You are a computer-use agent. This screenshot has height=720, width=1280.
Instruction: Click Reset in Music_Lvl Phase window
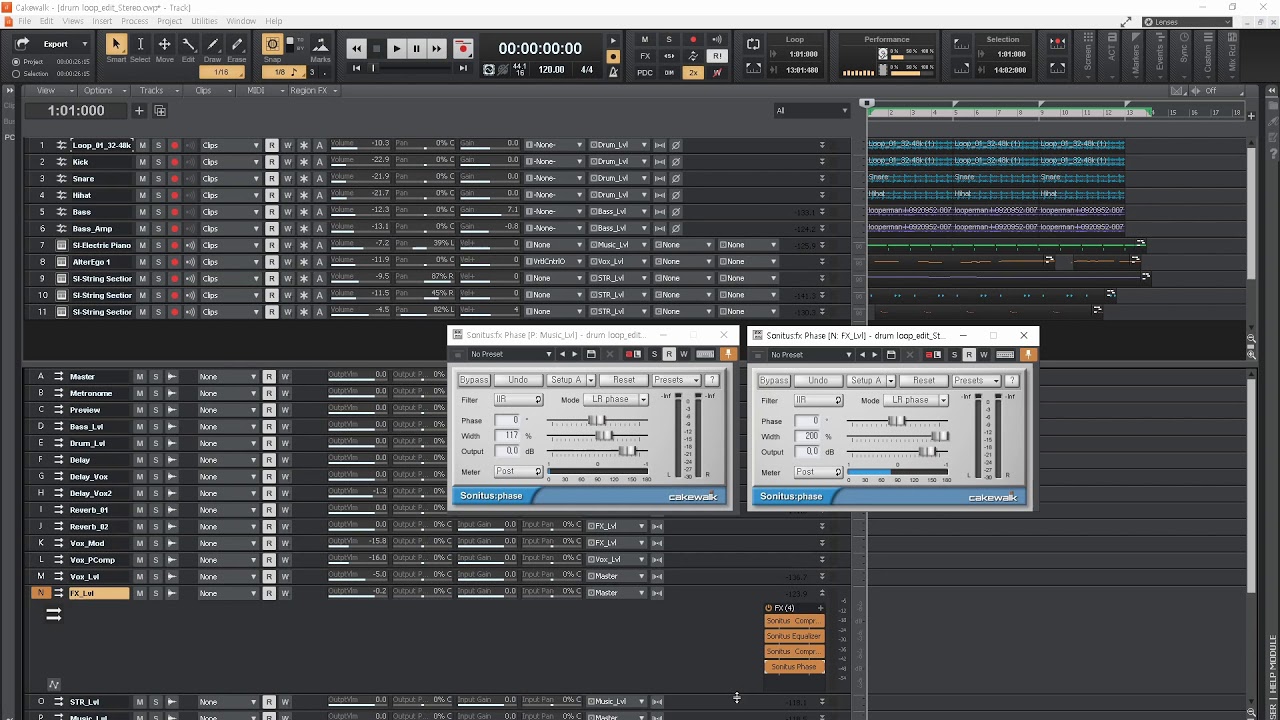tap(624, 380)
